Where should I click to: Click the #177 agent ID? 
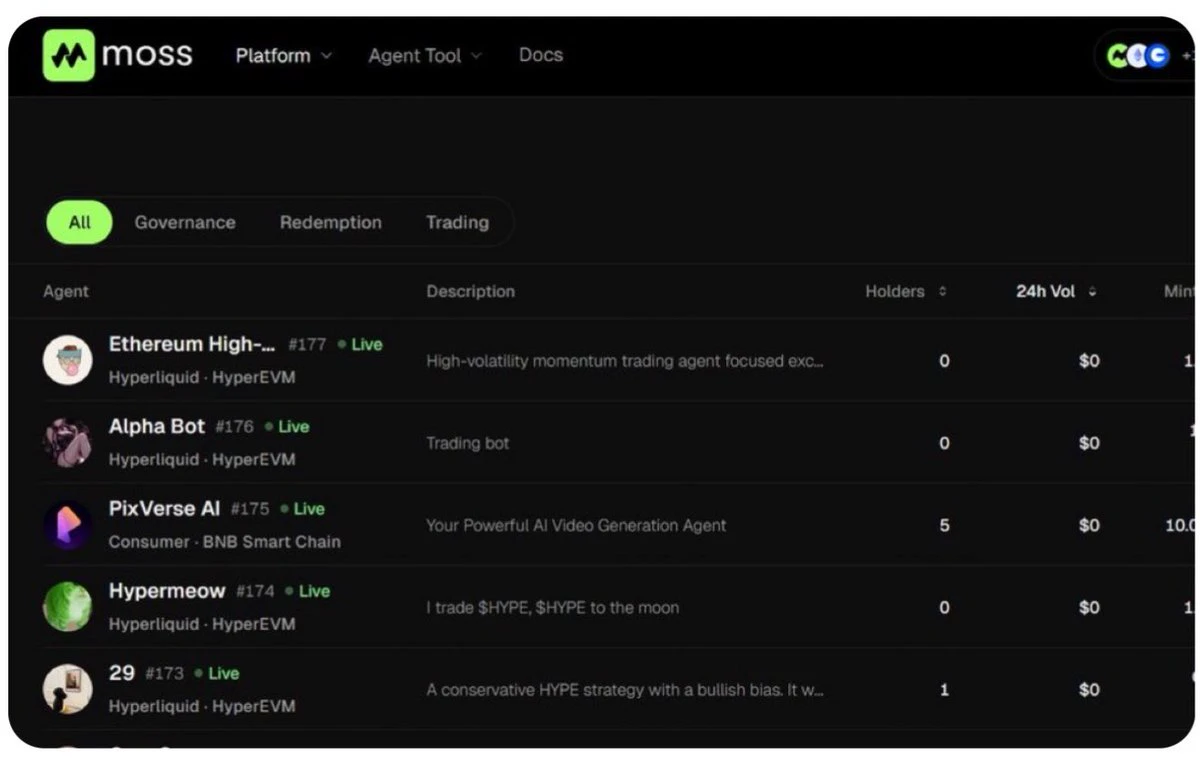click(307, 344)
